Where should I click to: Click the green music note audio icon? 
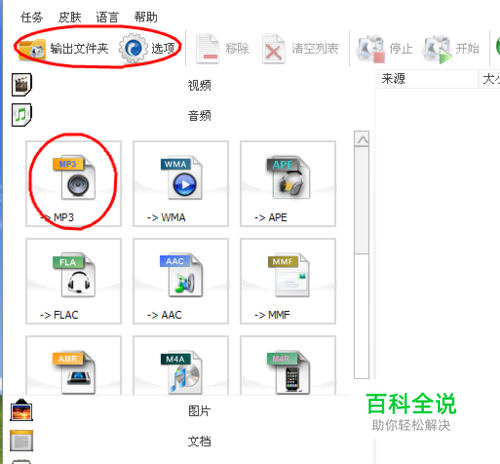click(x=22, y=115)
